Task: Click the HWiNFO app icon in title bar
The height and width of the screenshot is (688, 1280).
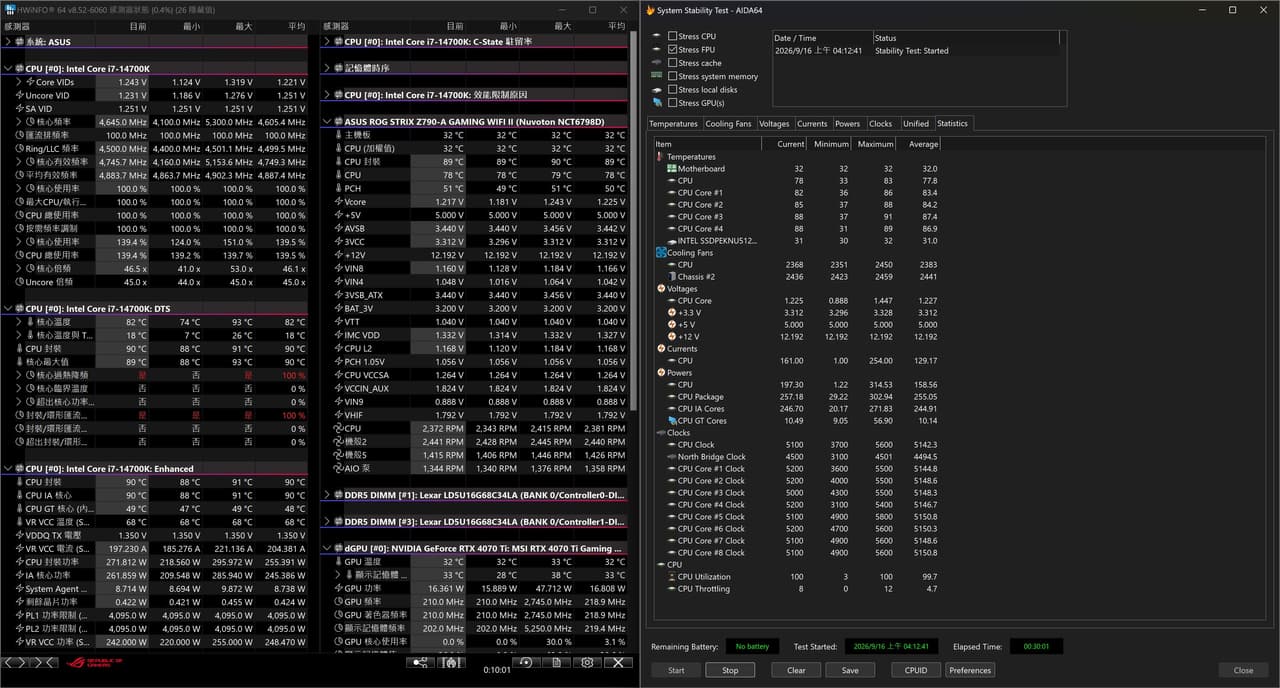Action: (x=9, y=10)
